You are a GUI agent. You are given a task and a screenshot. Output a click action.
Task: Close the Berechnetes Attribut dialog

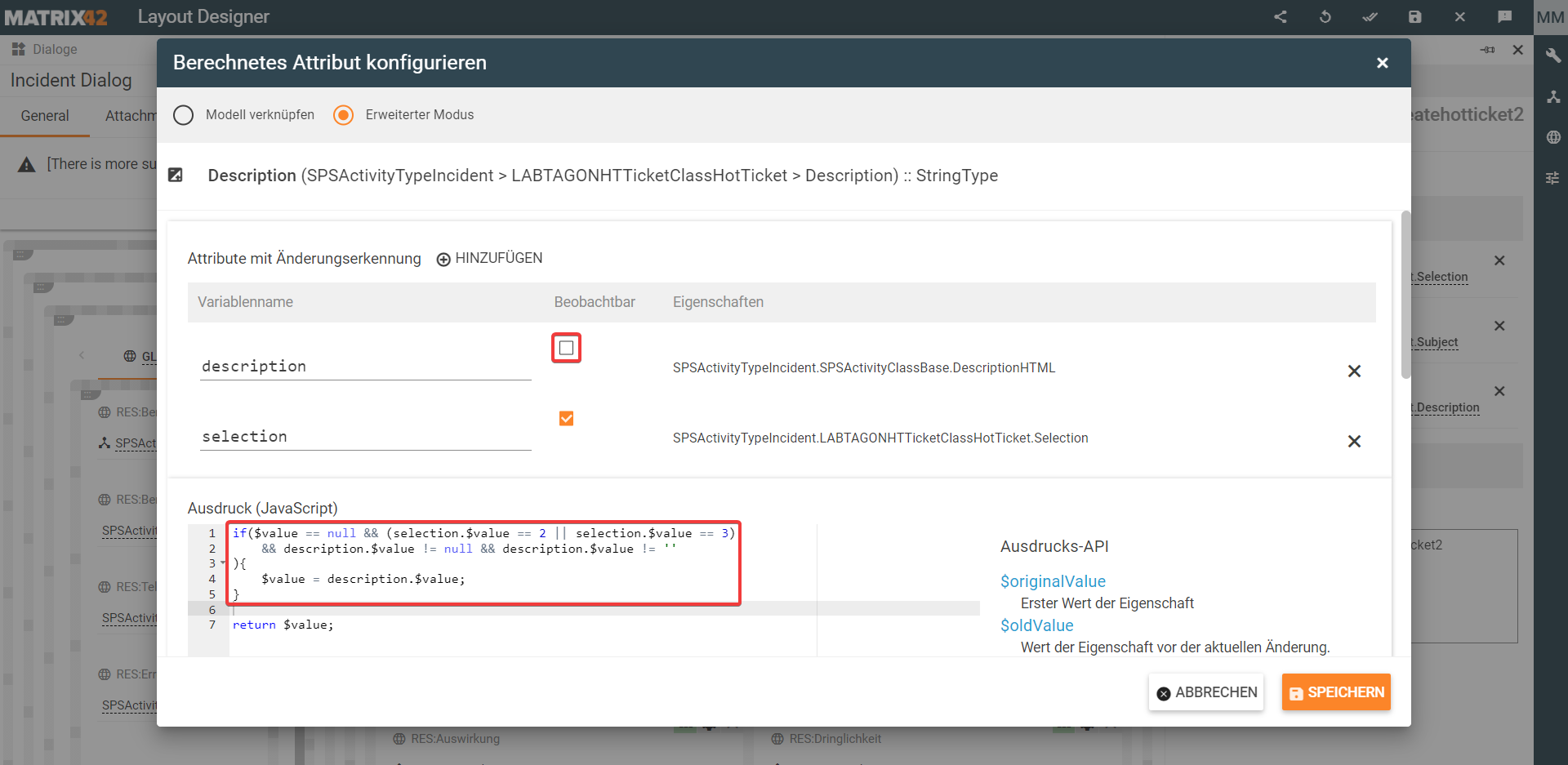(1383, 63)
